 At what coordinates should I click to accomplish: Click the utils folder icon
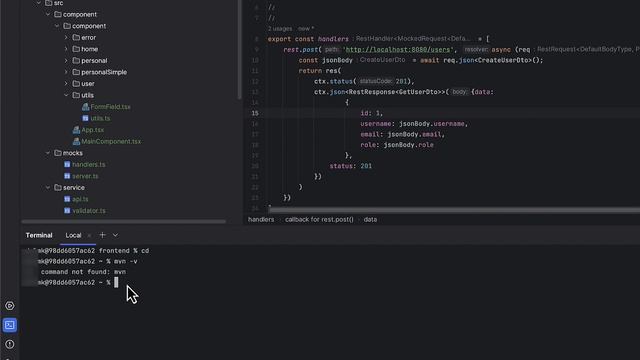tap(76, 95)
